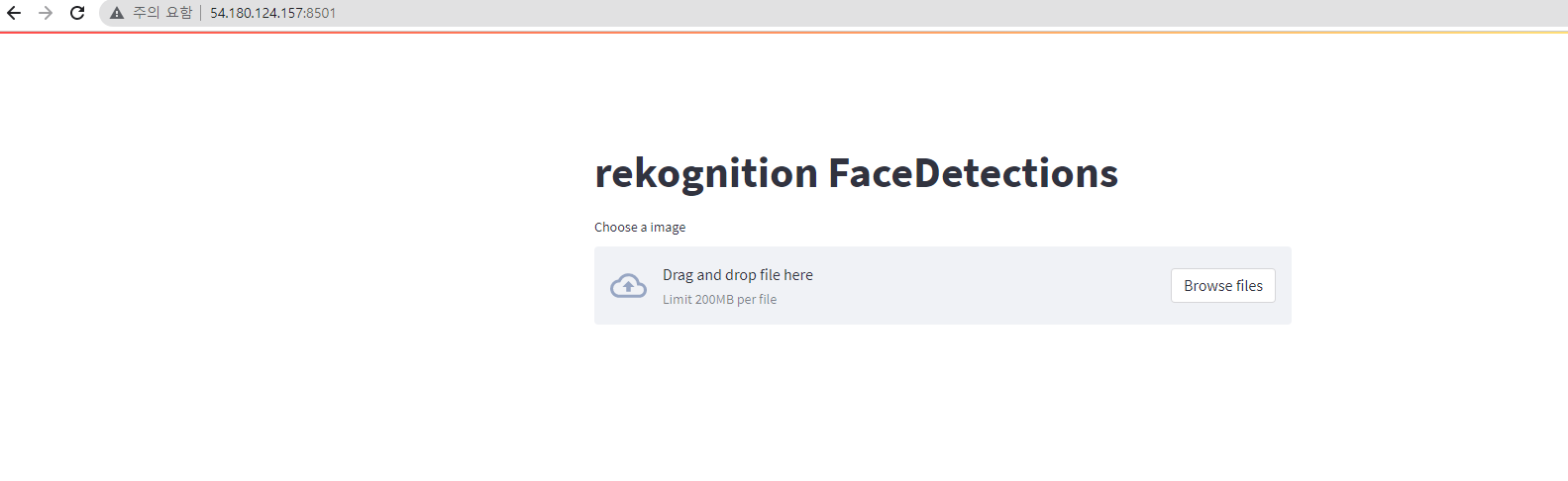This screenshot has width=1568, height=481.
Task: Click the 'Choose a image' label
Action: 640,228
